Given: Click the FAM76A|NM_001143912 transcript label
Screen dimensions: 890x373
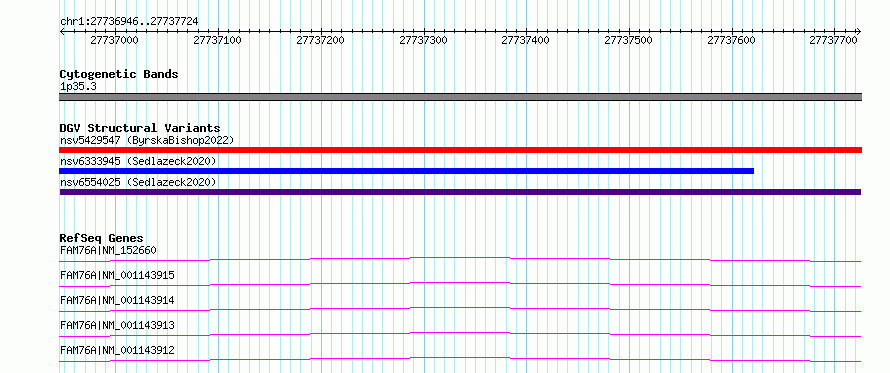Looking at the screenshot, I should tap(117, 350).
